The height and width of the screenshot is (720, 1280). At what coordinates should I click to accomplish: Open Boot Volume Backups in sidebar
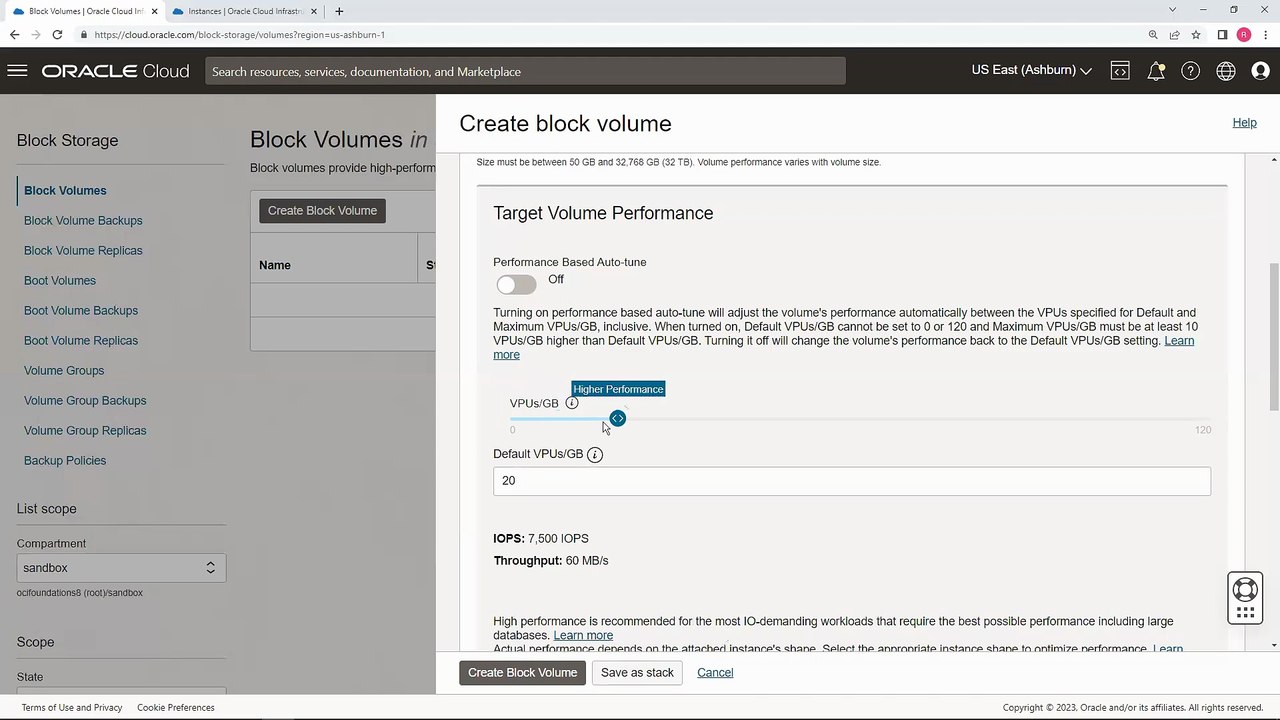tap(81, 310)
